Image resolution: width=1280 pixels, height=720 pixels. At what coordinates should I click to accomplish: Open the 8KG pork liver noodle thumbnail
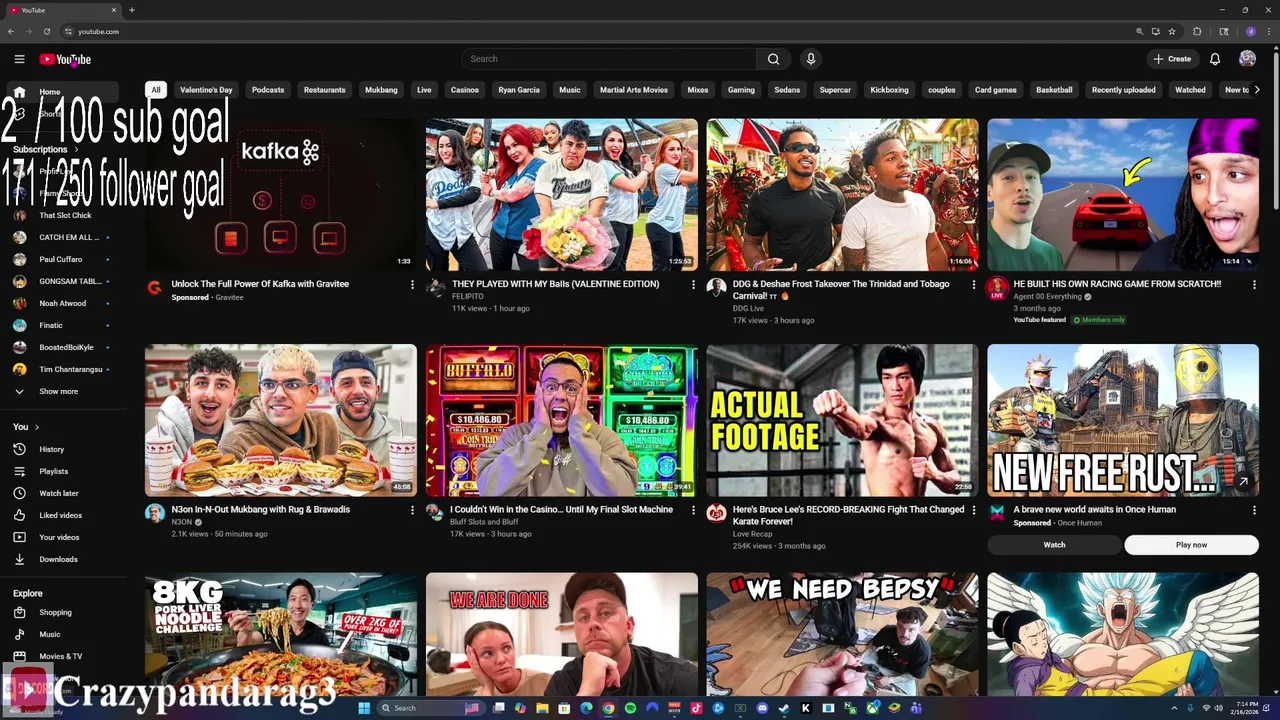[281, 634]
